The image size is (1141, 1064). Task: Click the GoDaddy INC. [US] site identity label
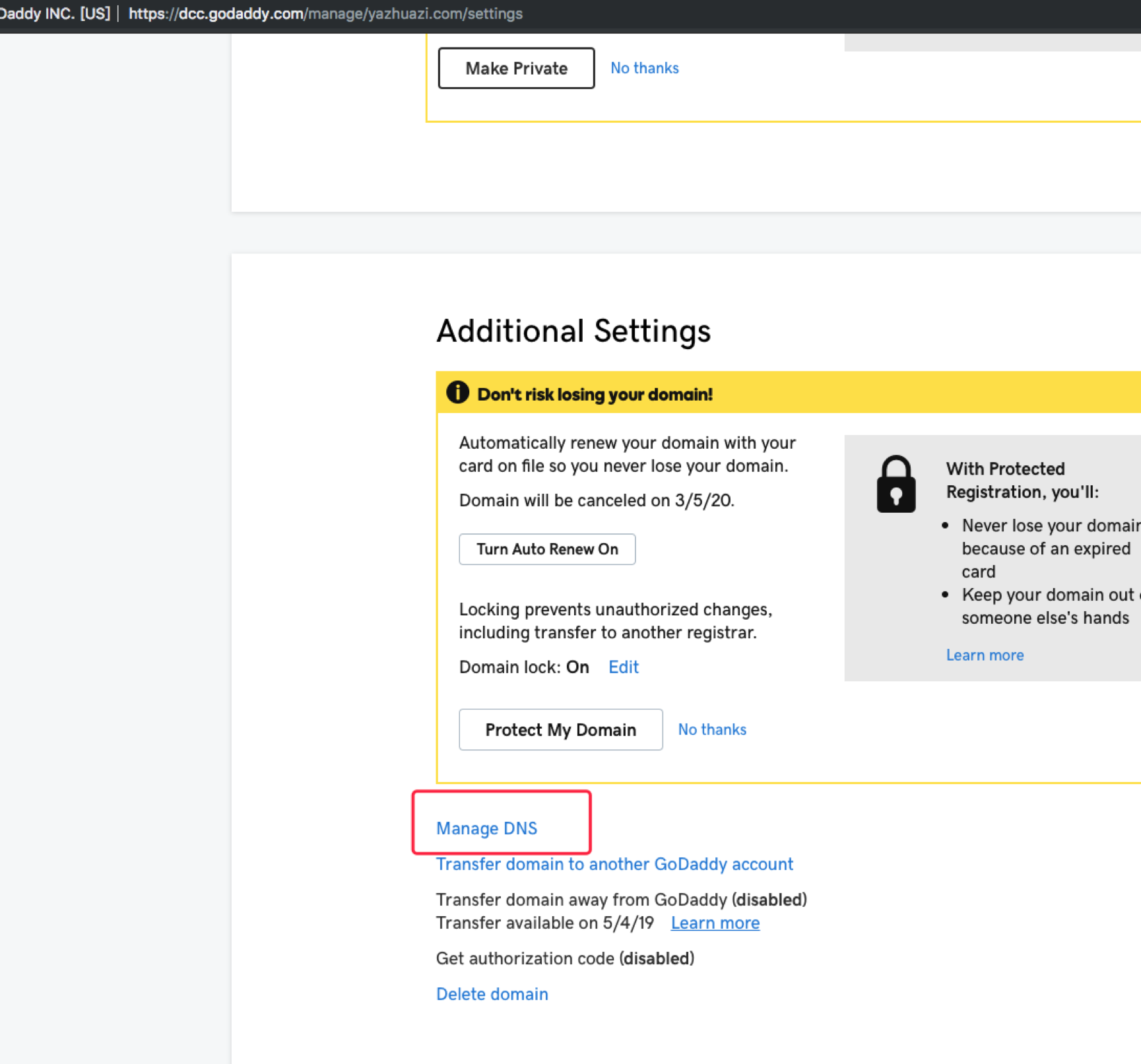point(55,14)
